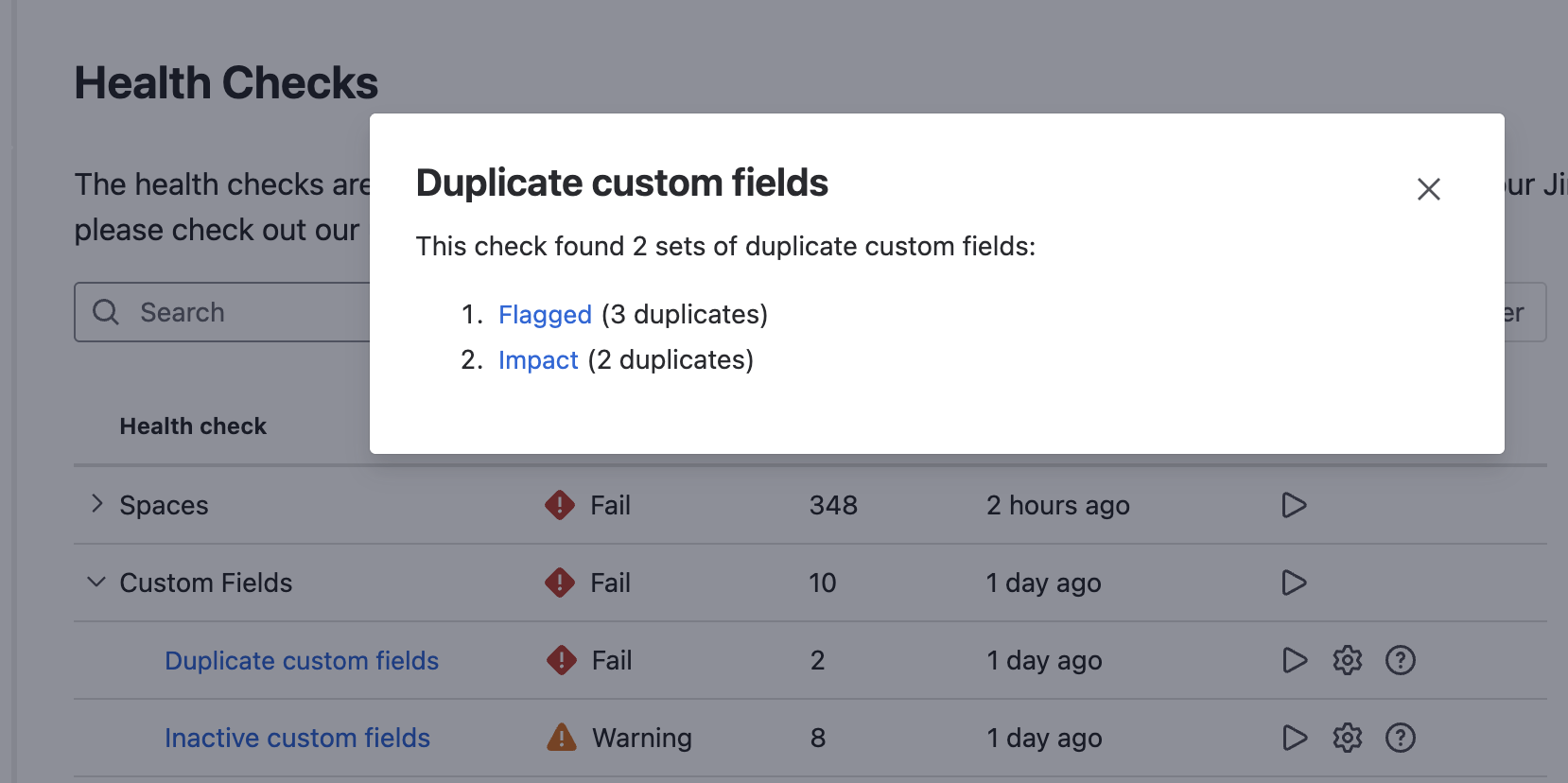This screenshot has height=783, width=1568.
Task: Run the Duplicate custom fields check
Action: (1294, 660)
